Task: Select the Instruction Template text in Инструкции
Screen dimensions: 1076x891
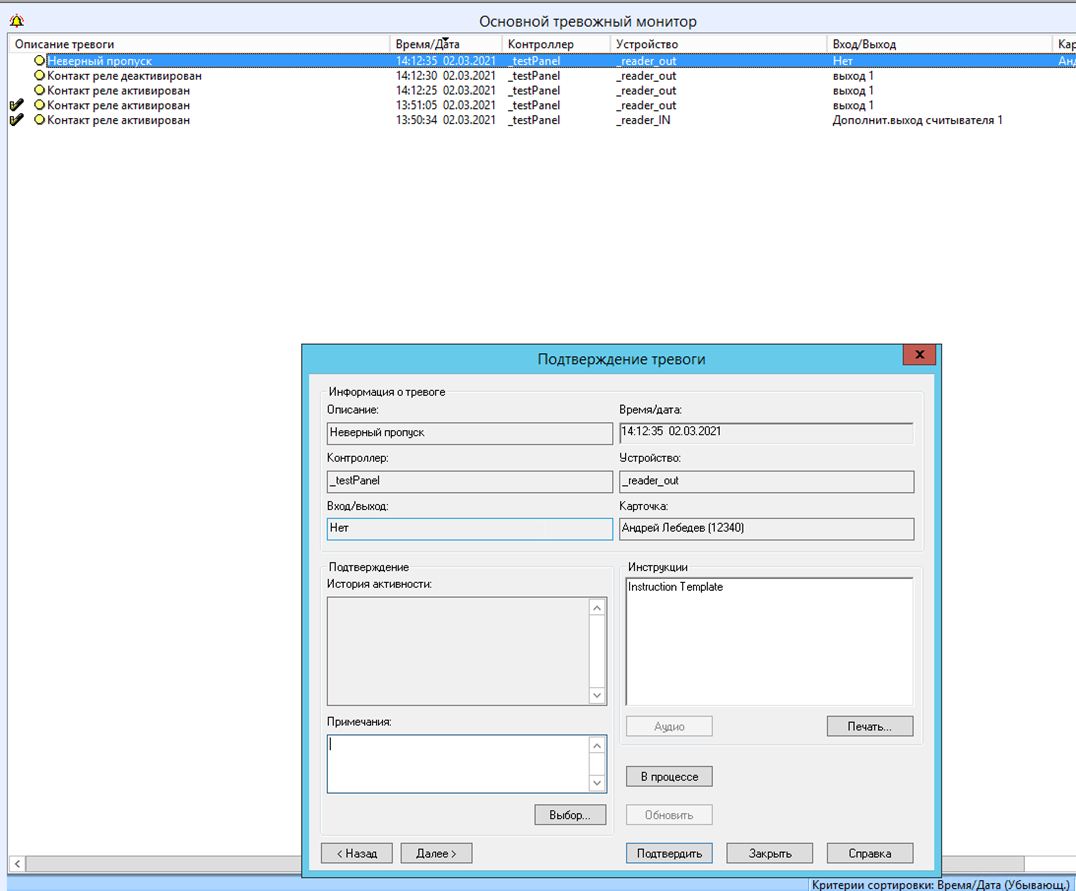Action: [676, 588]
